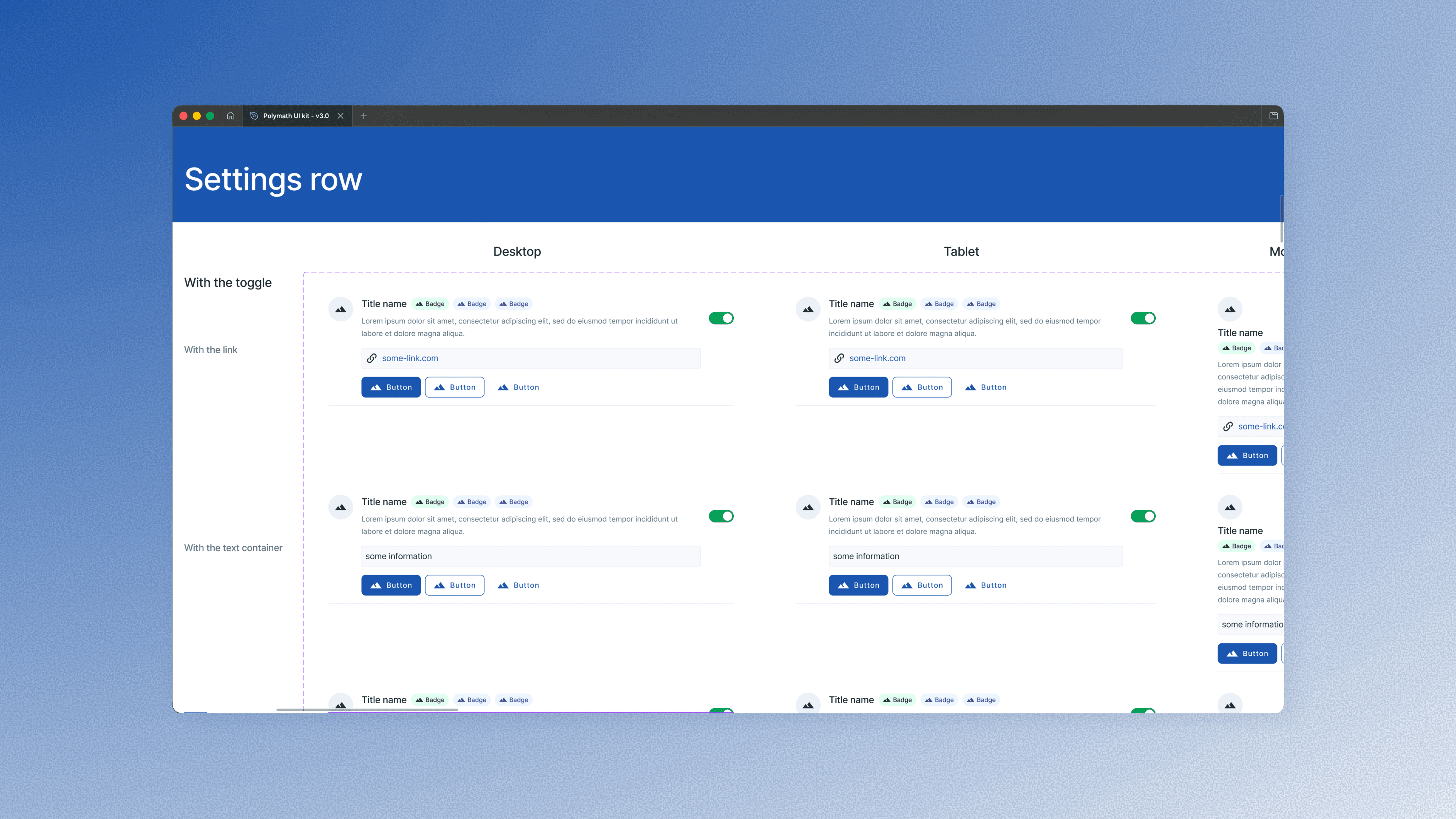1456x819 pixels.
Task: Open the some-link.com link in the Desktop row
Action: pos(410,358)
